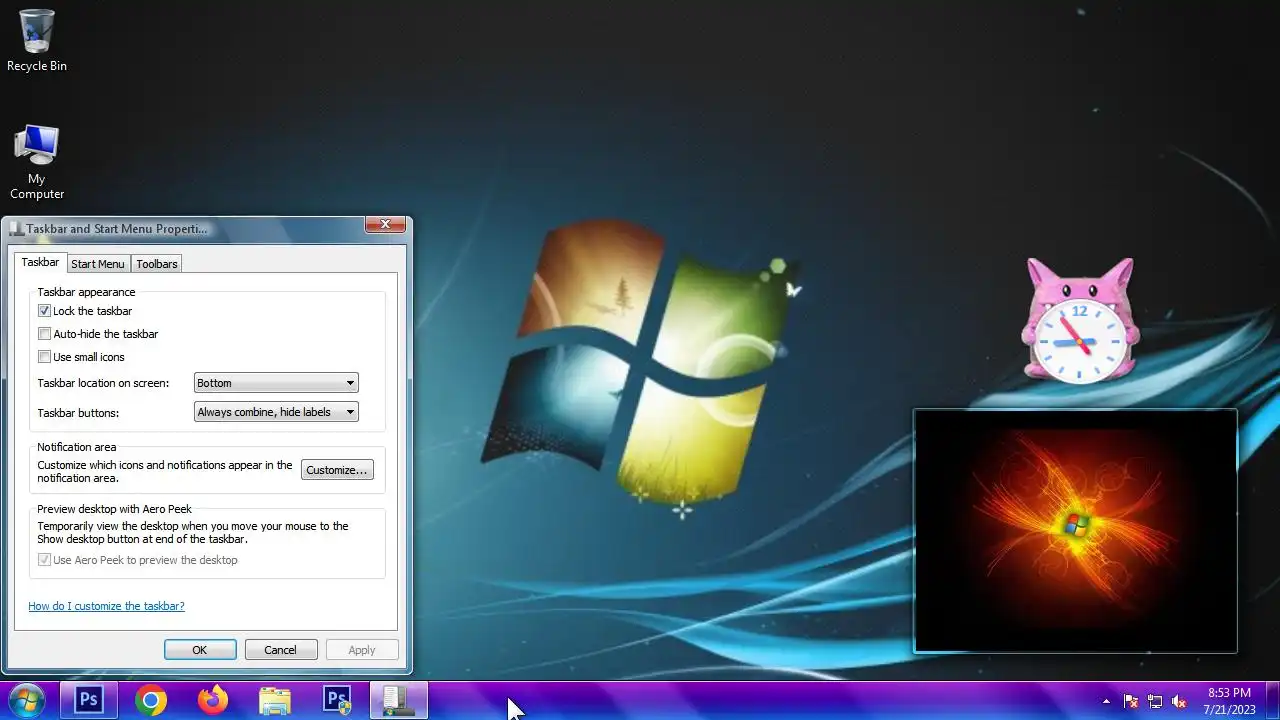The height and width of the screenshot is (720, 1280).
Task: Show hidden notification icons arrow
Action: point(1106,701)
